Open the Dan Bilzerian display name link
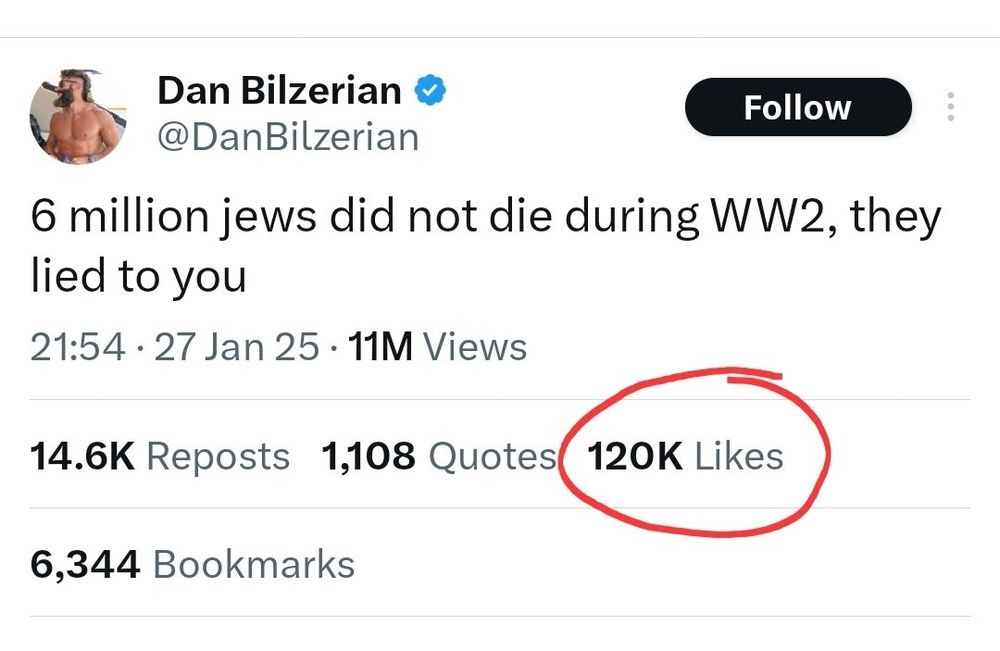This screenshot has height=651, width=1000. tap(279, 92)
